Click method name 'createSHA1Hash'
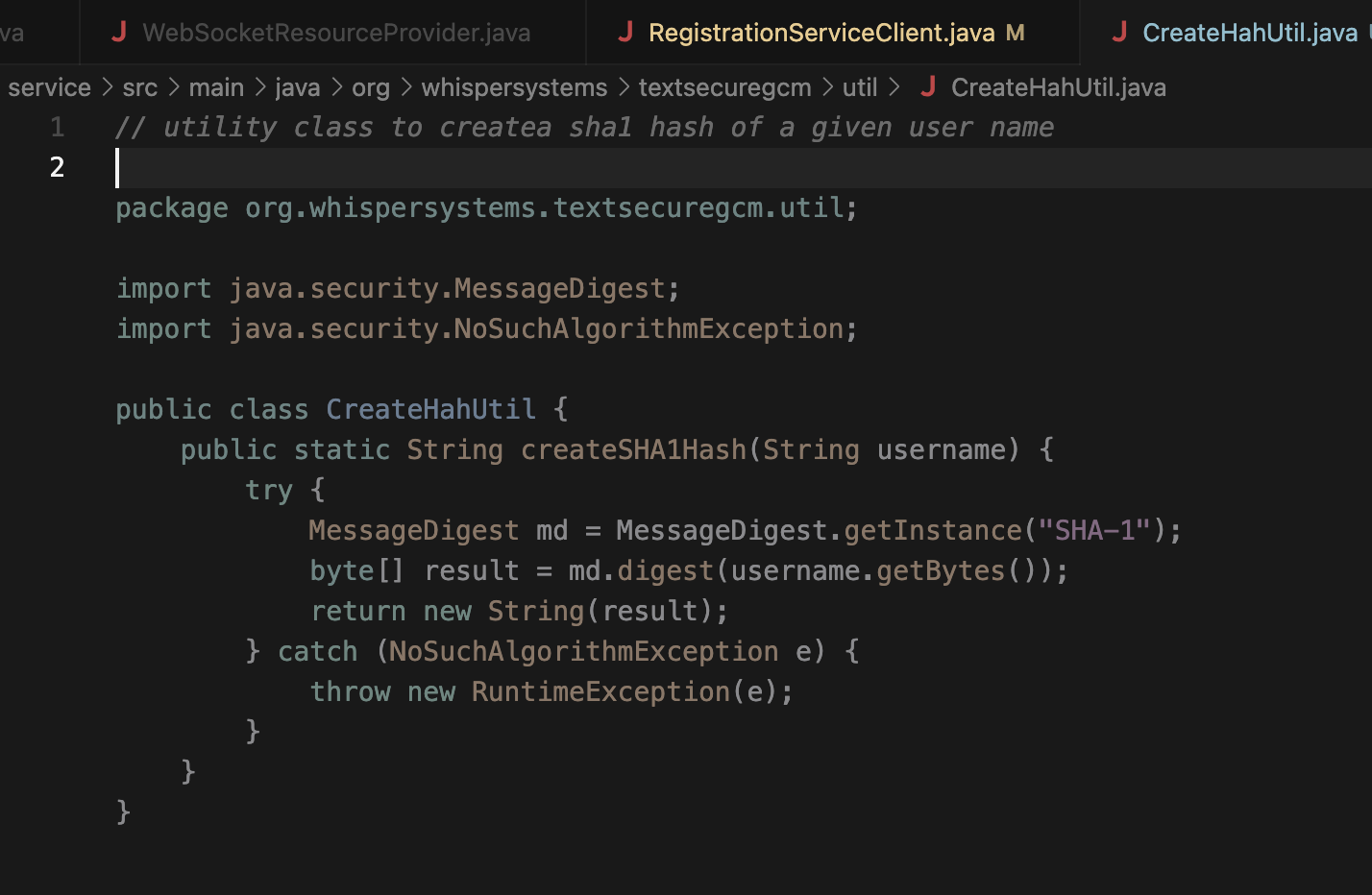The height and width of the screenshot is (895, 1372). pos(633,449)
